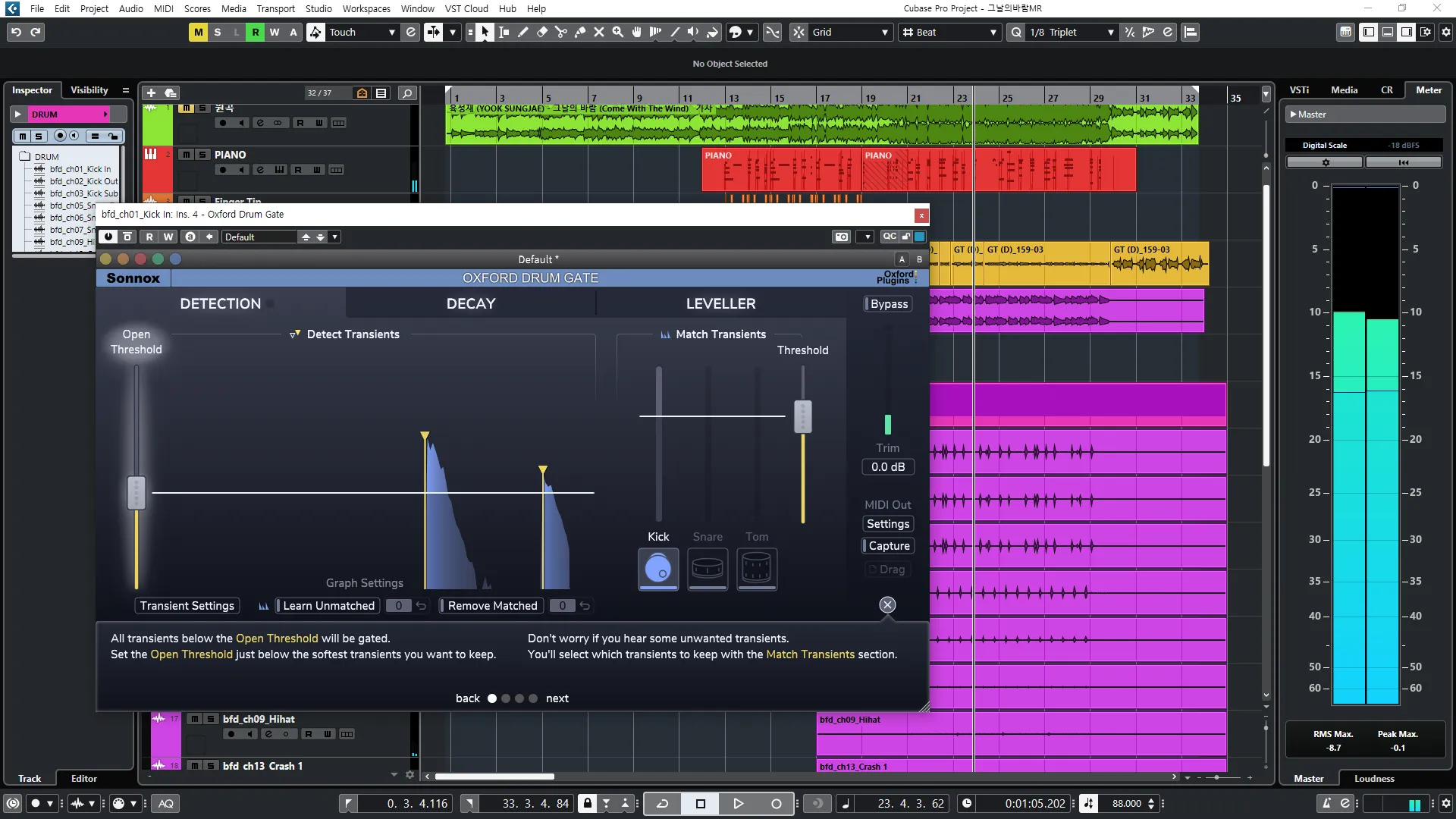Click the Undo arrow in toolbar
This screenshot has width=1456, height=819.
click(x=16, y=32)
